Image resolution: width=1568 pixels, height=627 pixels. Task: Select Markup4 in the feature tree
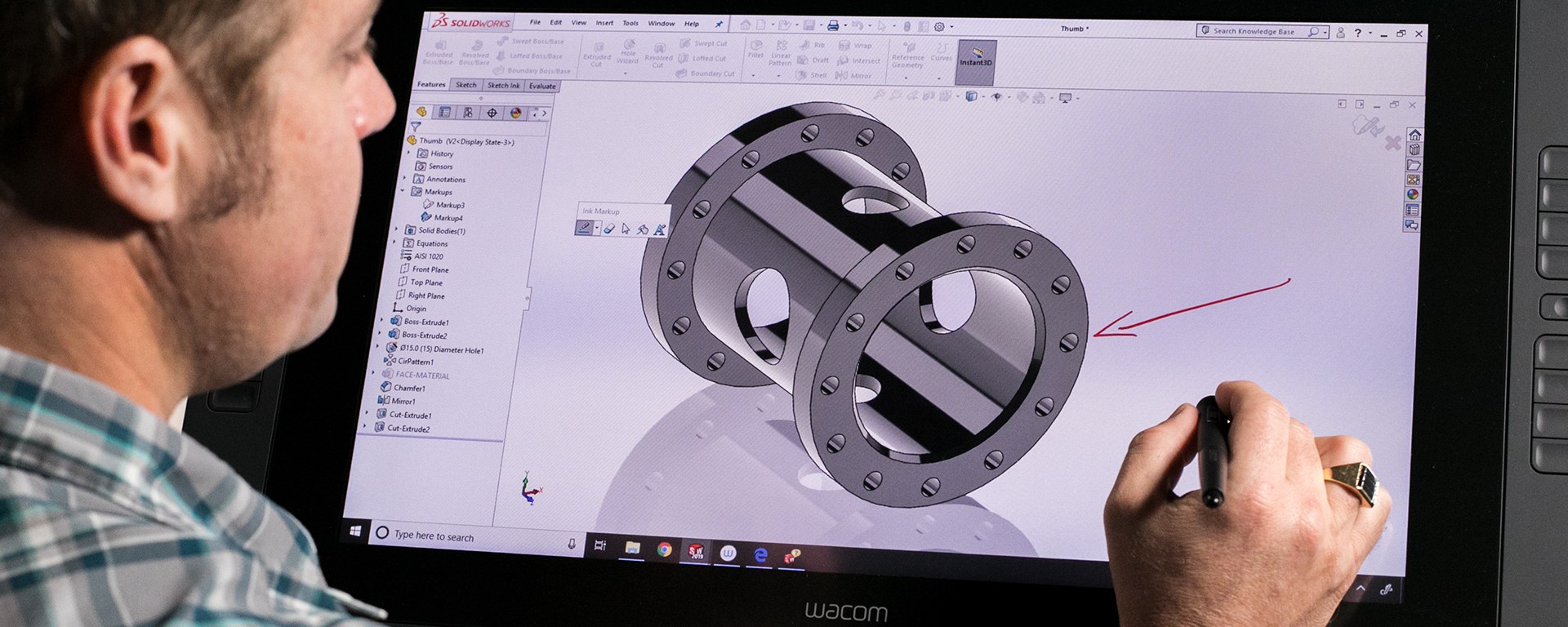tap(448, 218)
